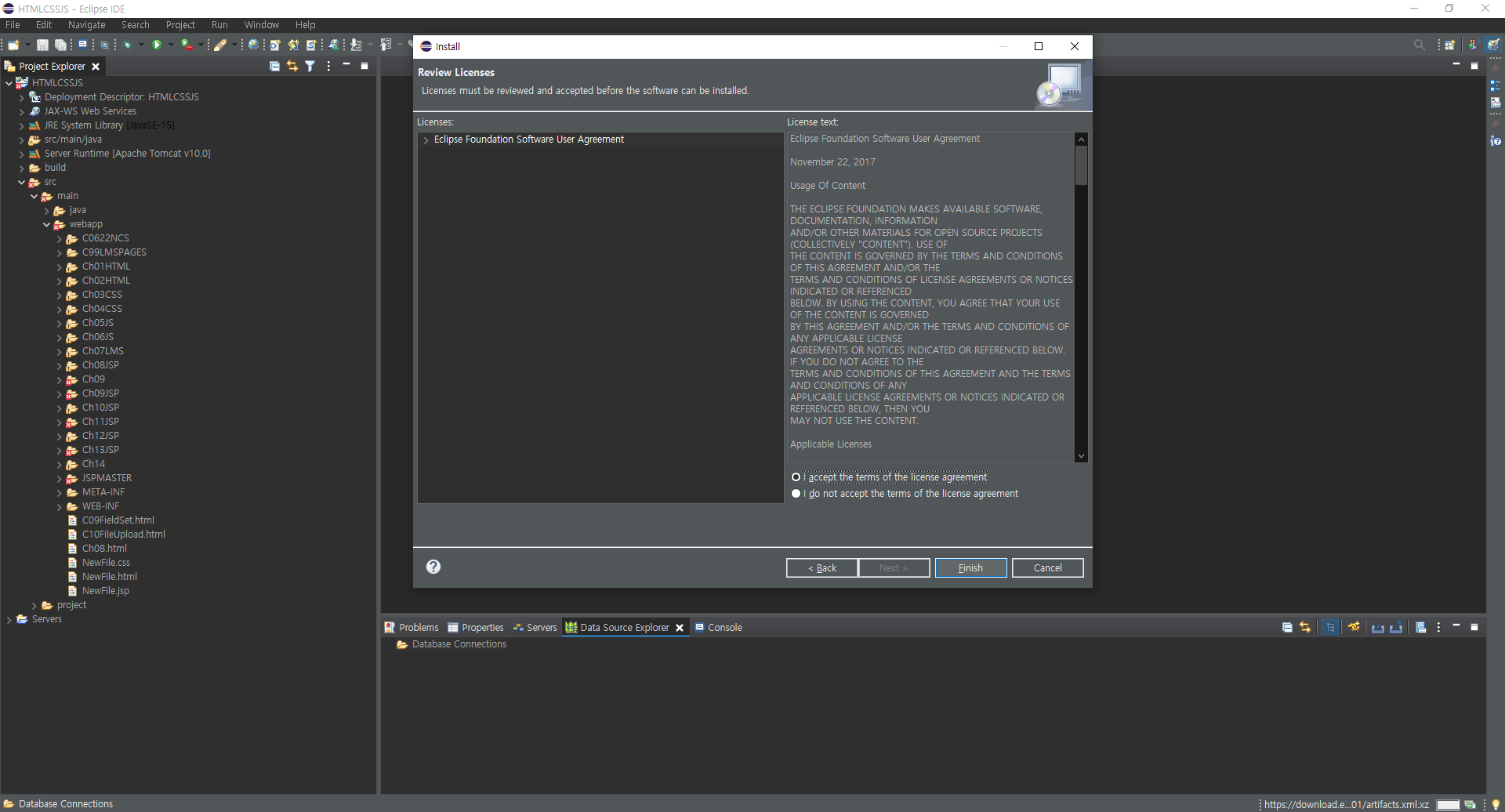Image resolution: width=1505 pixels, height=812 pixels.
Task: Select the JSPMASTER folder
Action: [107, 478]
